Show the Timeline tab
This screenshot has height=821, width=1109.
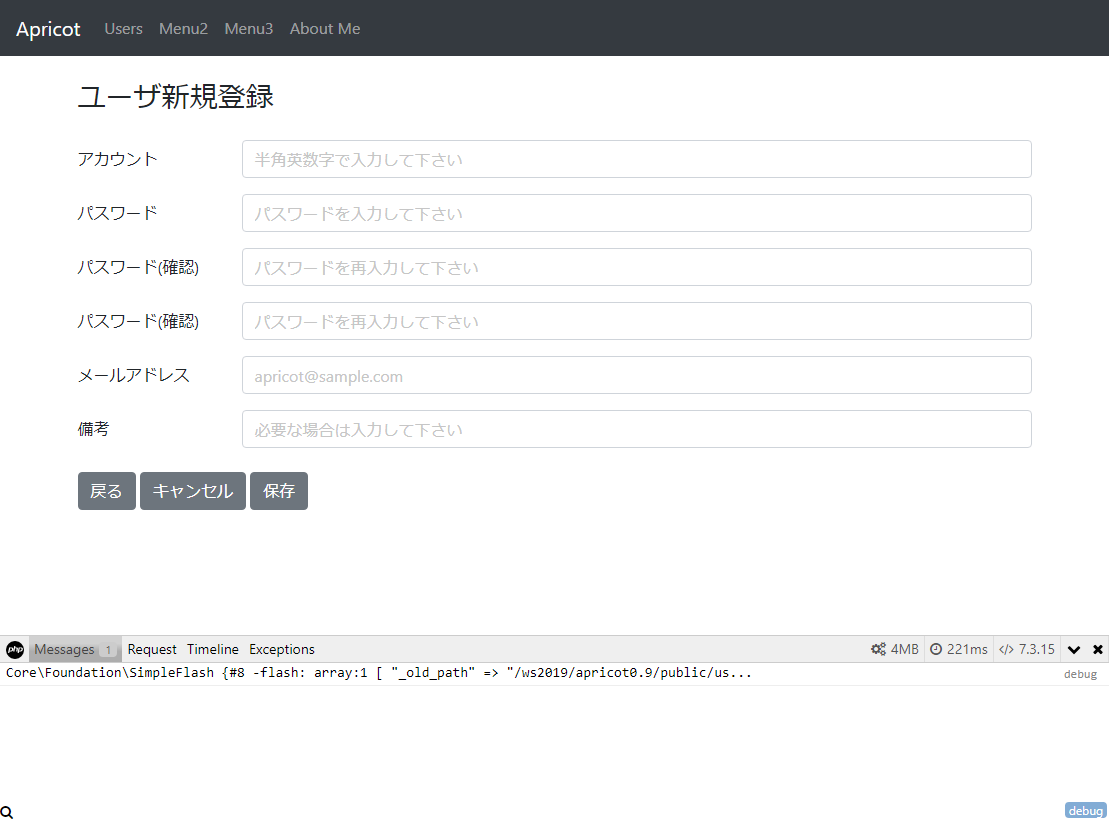[213, 649]
